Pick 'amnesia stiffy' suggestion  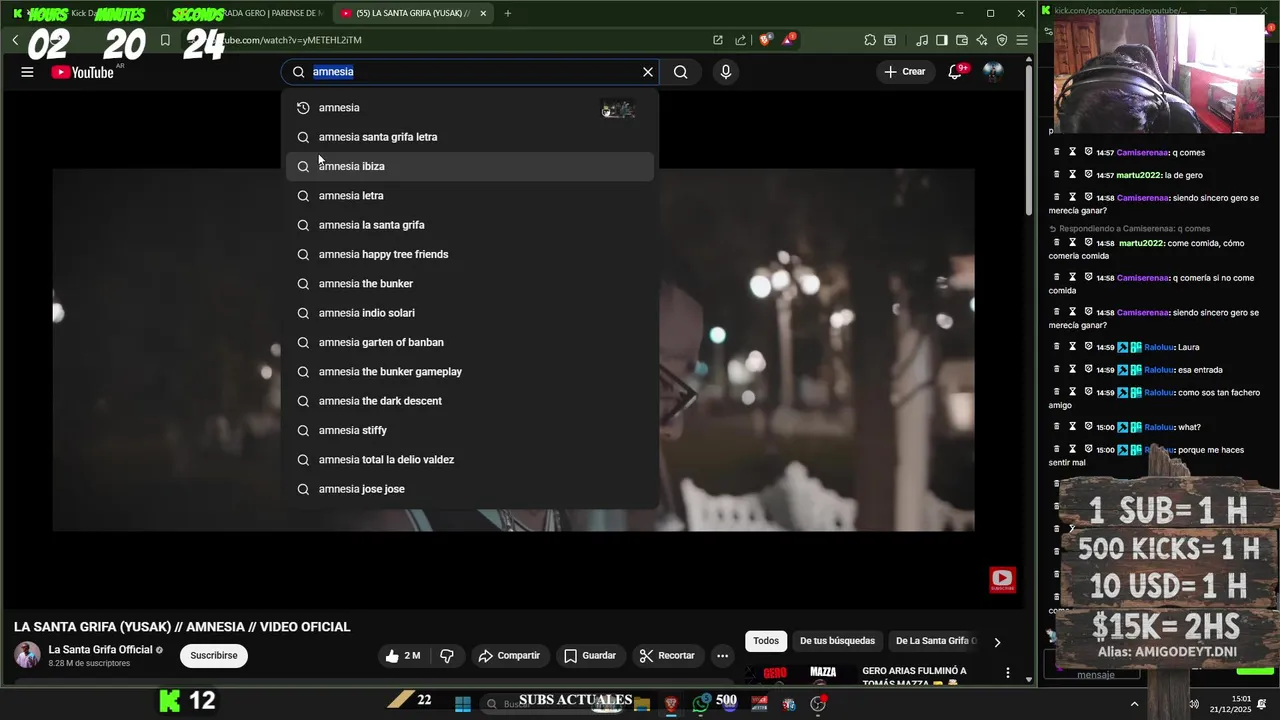pos(470,430)
